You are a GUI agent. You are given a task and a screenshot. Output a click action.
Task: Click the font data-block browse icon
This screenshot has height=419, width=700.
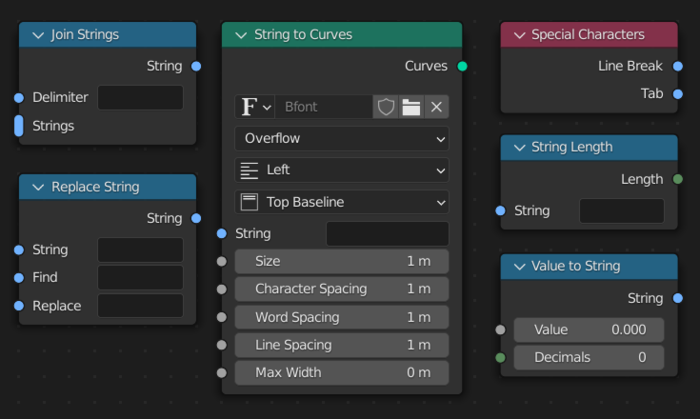tap(255, 107)
